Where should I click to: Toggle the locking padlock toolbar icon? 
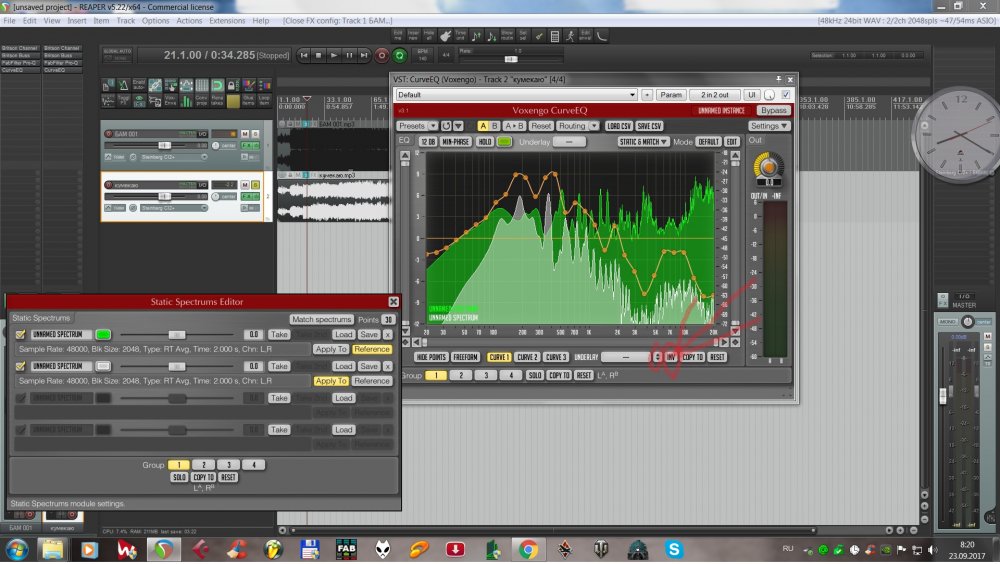click(233, 85)
